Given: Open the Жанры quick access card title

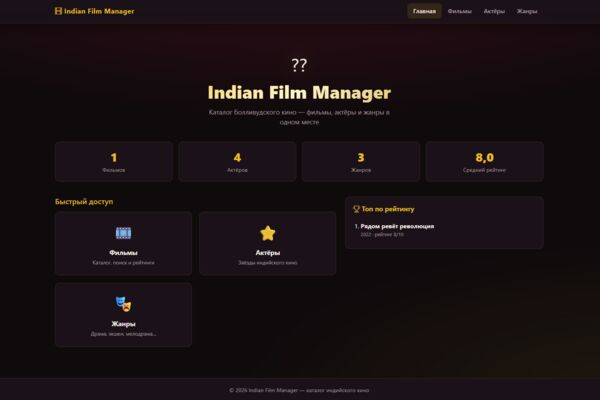Looking at the screenshot, I should tap(123, 324).
